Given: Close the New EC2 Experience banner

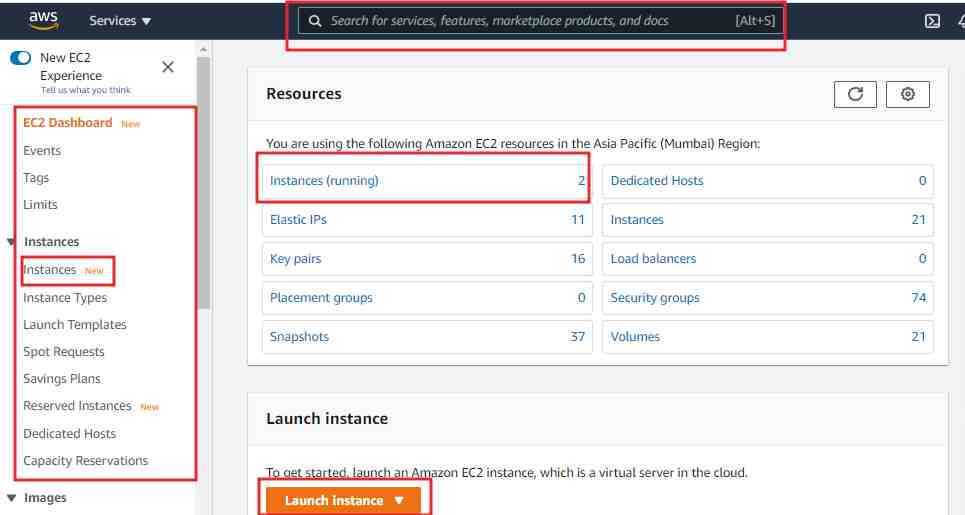Looking at the screenshot, I should (168, 67).
